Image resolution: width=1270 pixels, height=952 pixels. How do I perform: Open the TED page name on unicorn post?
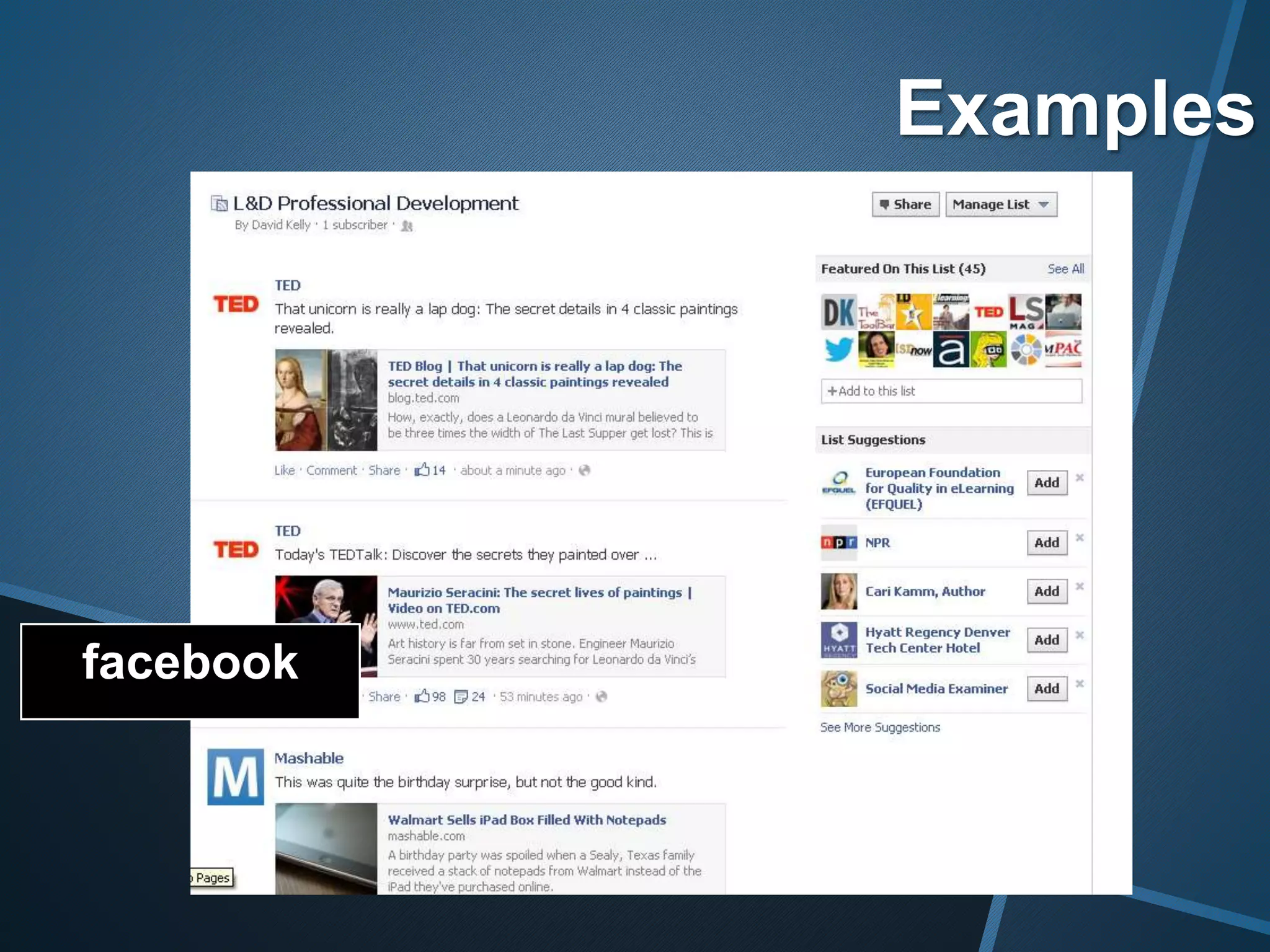(x=288, y=285)
